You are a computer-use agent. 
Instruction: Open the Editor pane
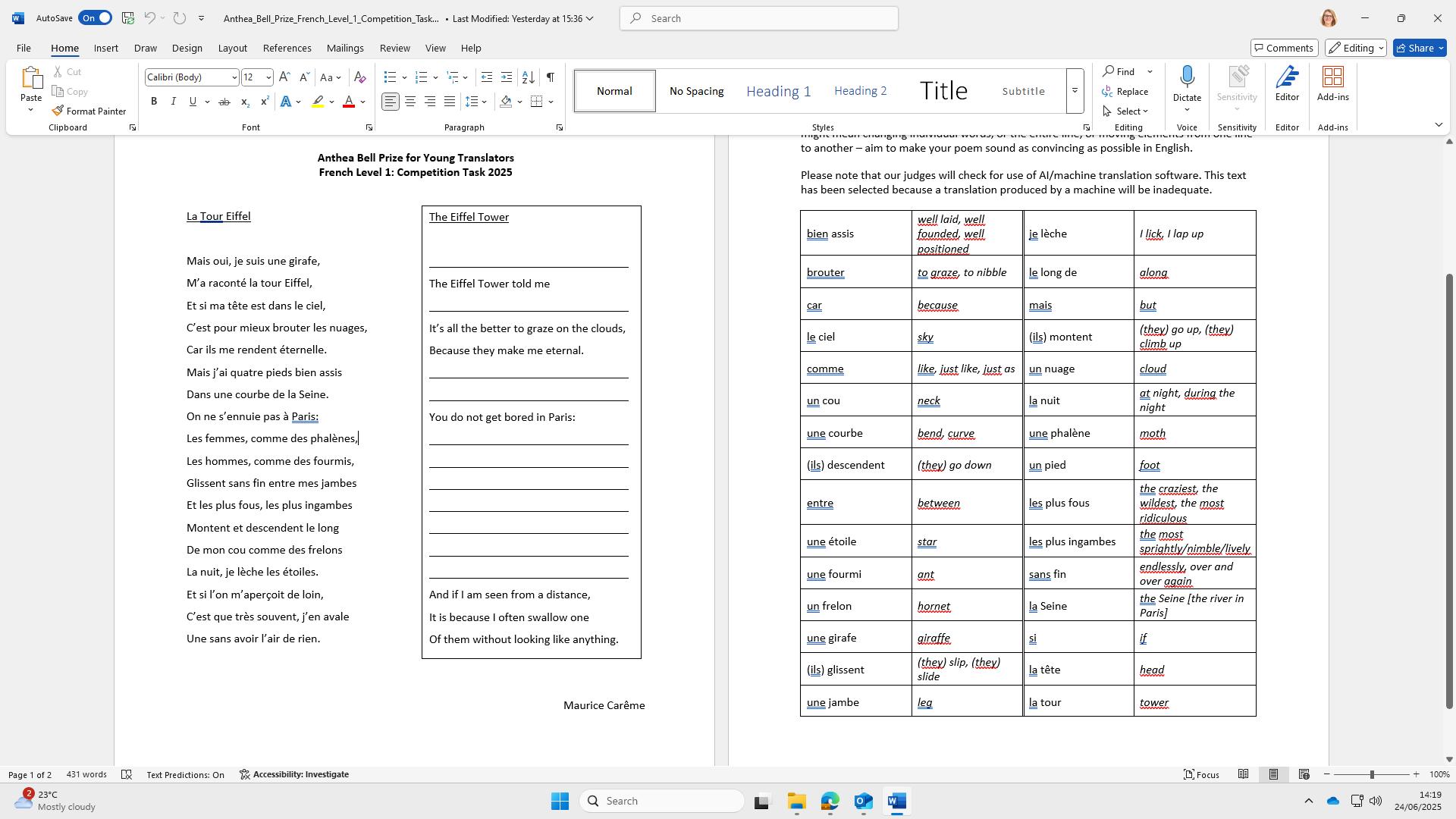tap(1287, 84)
